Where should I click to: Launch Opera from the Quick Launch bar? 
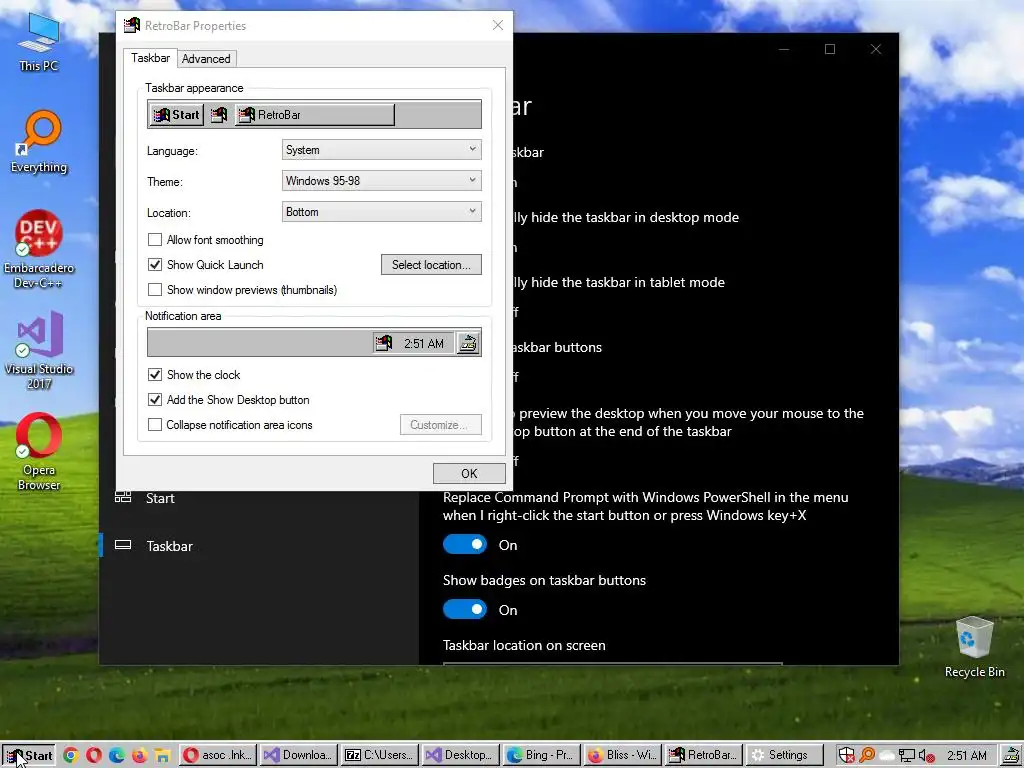point(94,756)
